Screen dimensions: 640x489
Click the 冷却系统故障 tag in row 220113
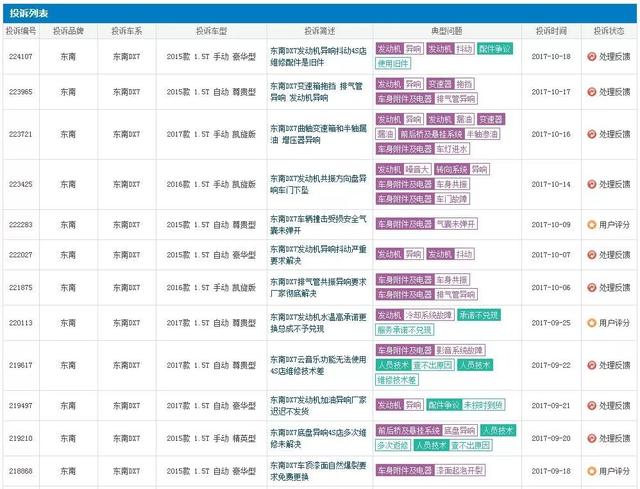click(x=428, y=315)
